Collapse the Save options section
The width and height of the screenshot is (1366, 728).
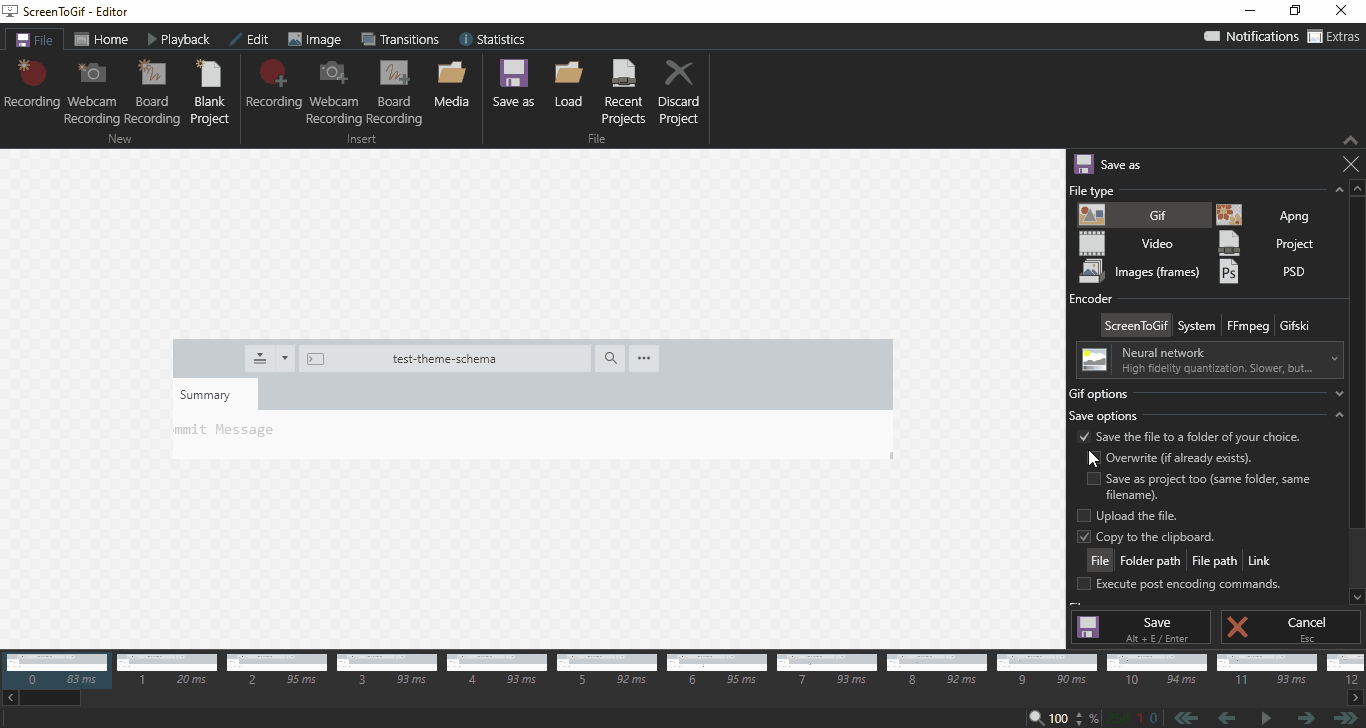pyautogui.click(x=1339, y=415)
